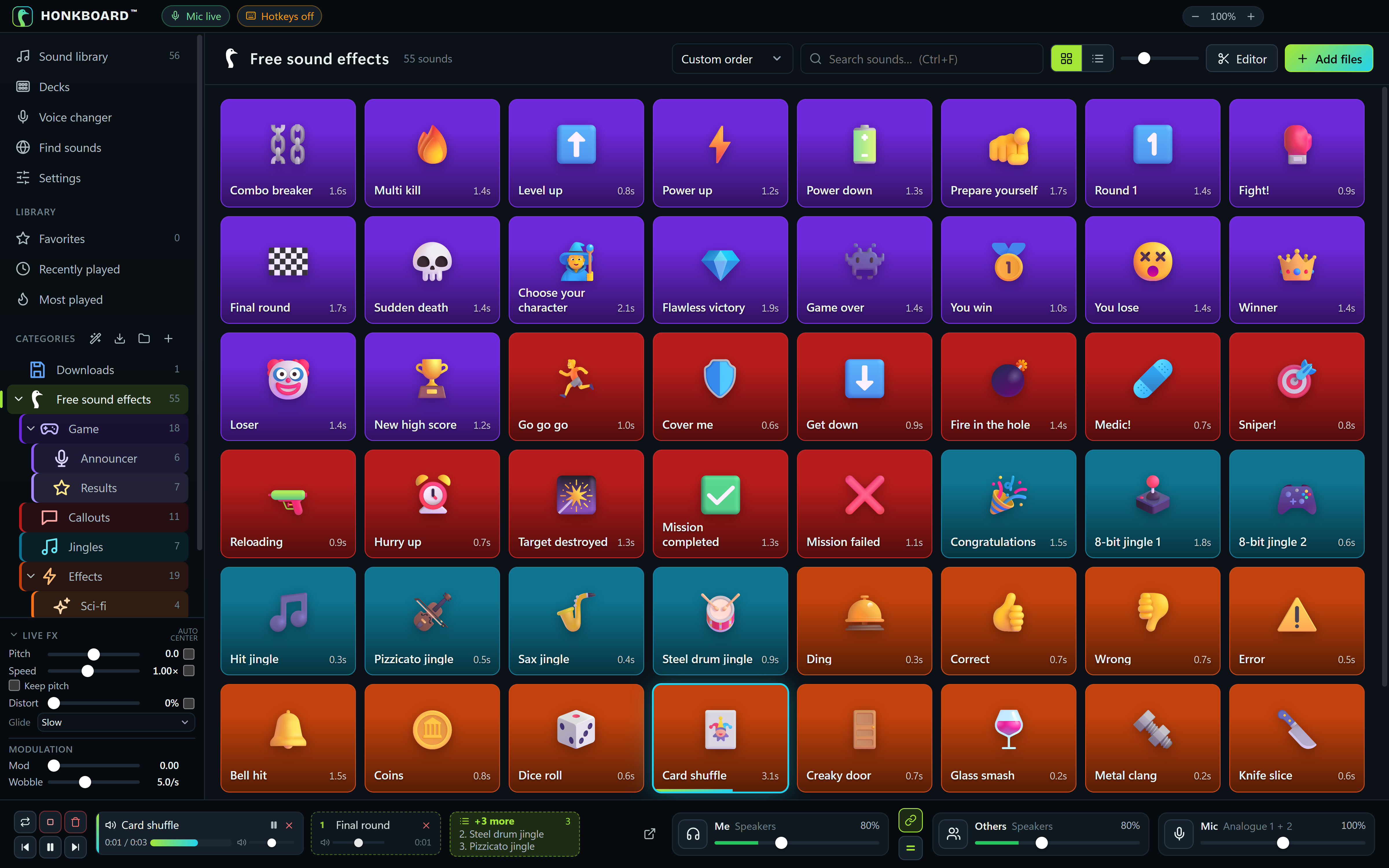Toggle Hotkeys off button
This screenshot has height=868, width=1389.
pos(280,16)
